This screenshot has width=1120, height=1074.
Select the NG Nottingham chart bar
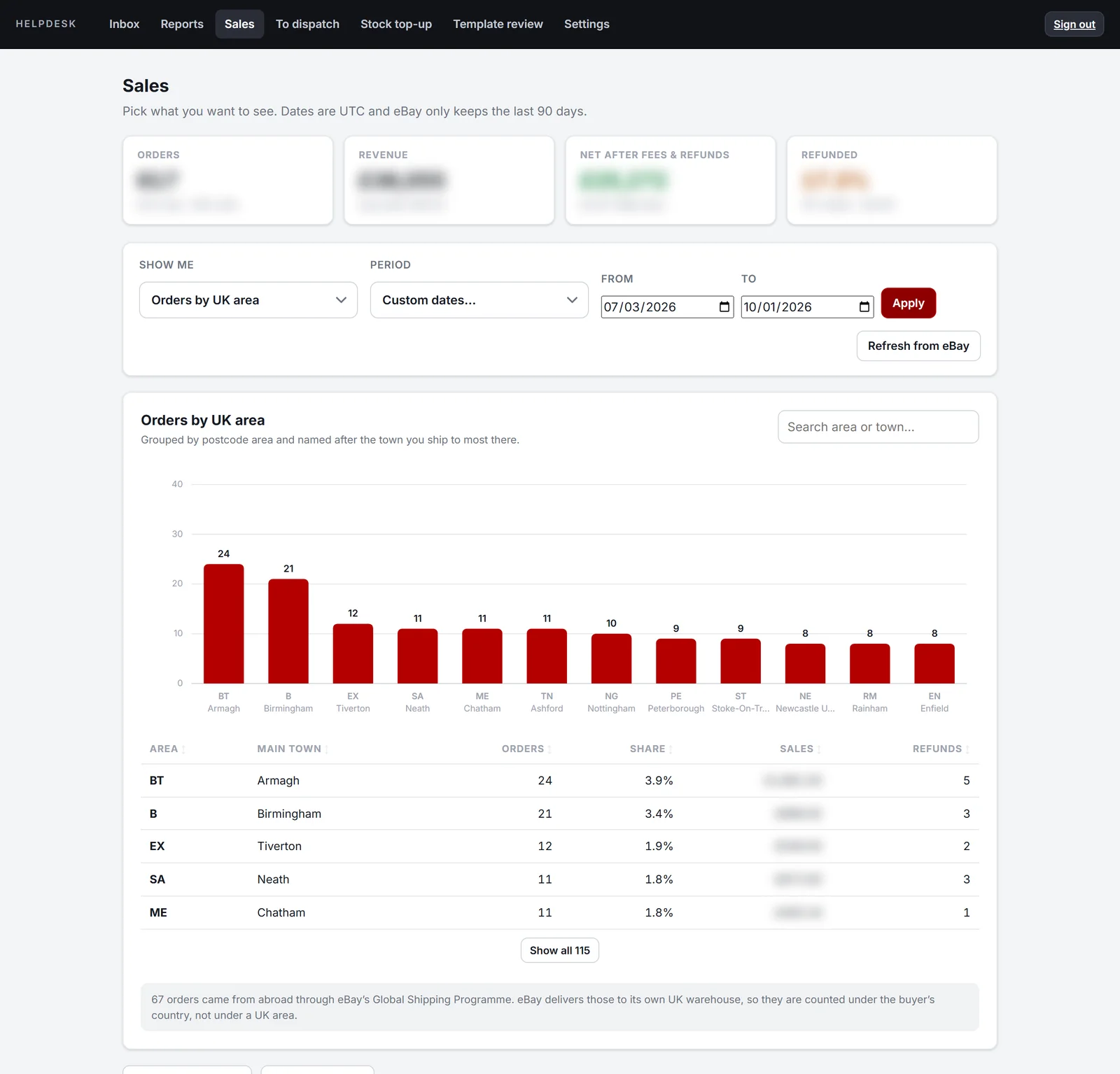pos(611,658)
